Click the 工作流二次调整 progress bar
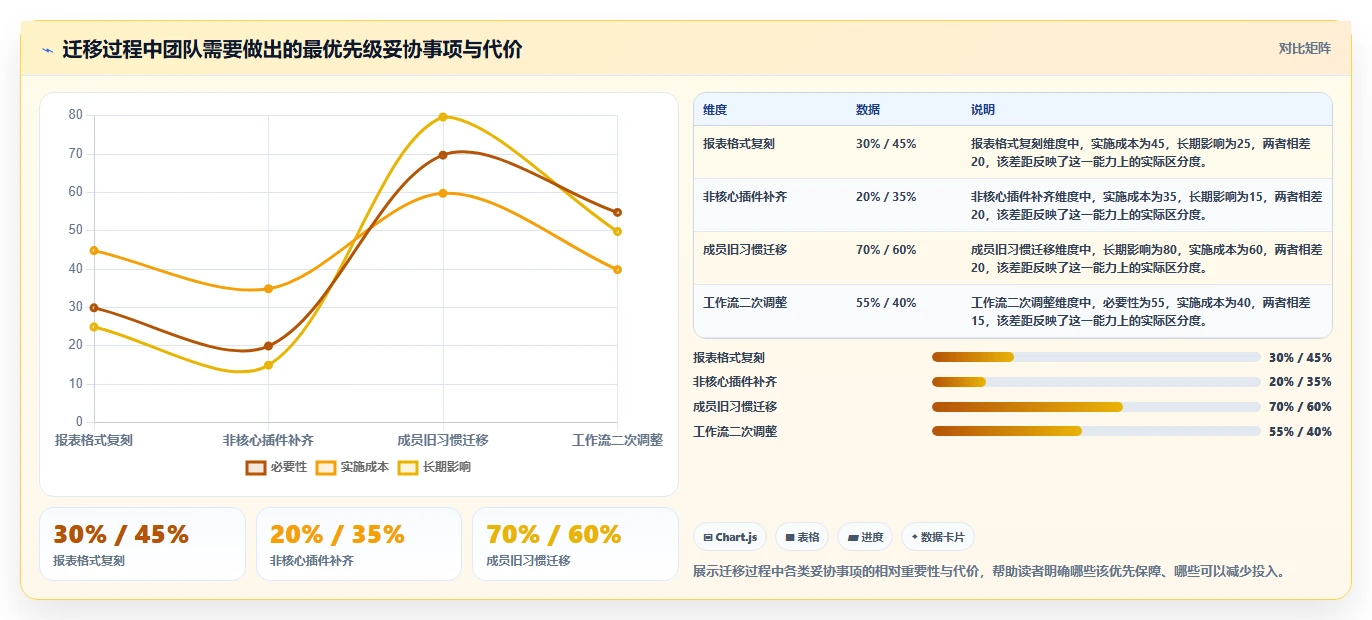Viewport: 1372px width, 620px height. point(1096,431)
